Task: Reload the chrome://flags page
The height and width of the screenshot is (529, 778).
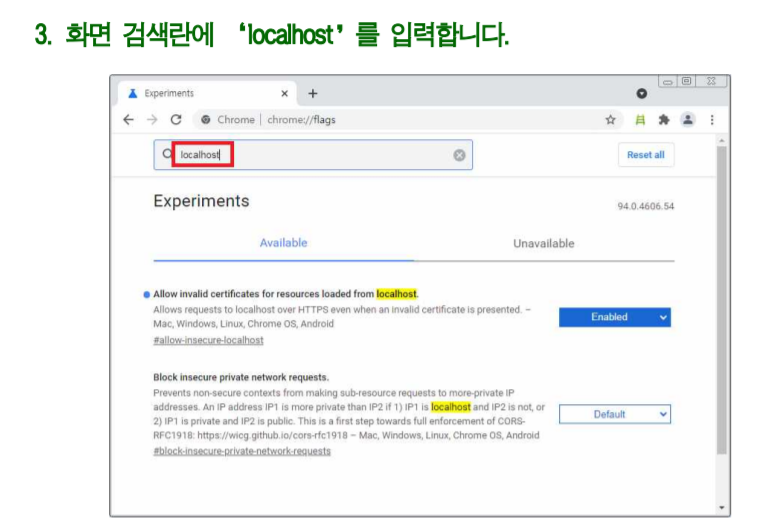Action: click(176, 120)
